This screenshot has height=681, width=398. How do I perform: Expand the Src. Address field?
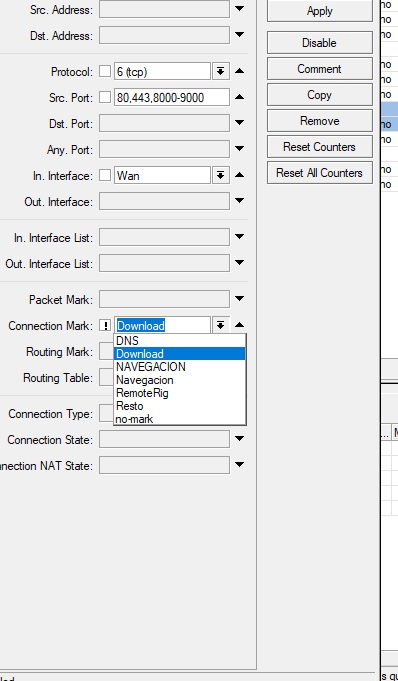point(239,9)
